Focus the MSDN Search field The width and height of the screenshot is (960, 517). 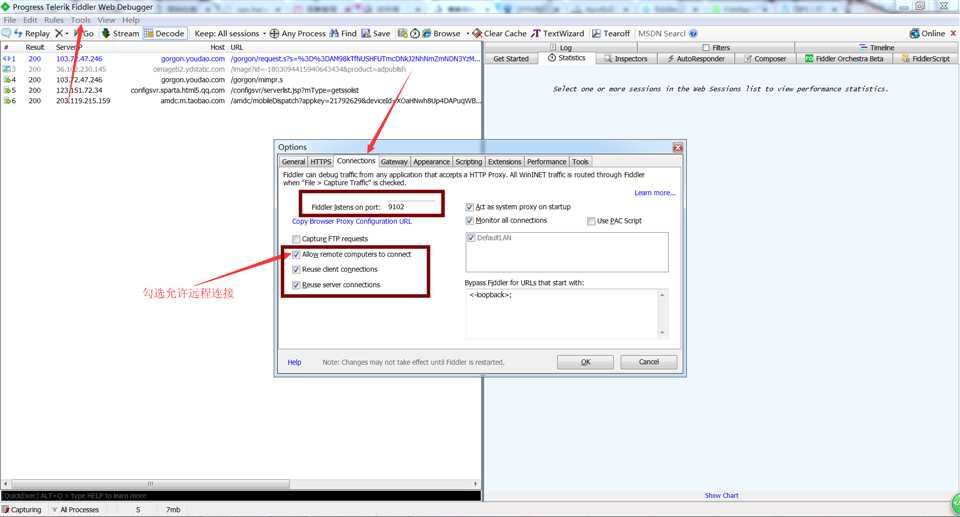(661, 33)
